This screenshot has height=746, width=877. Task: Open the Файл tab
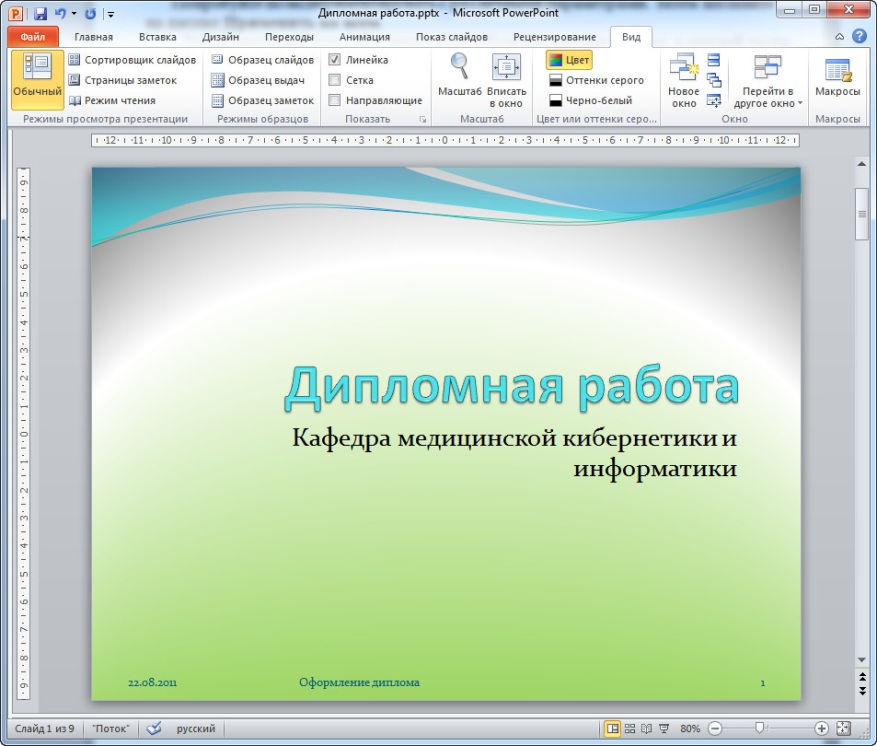point(33,37)
